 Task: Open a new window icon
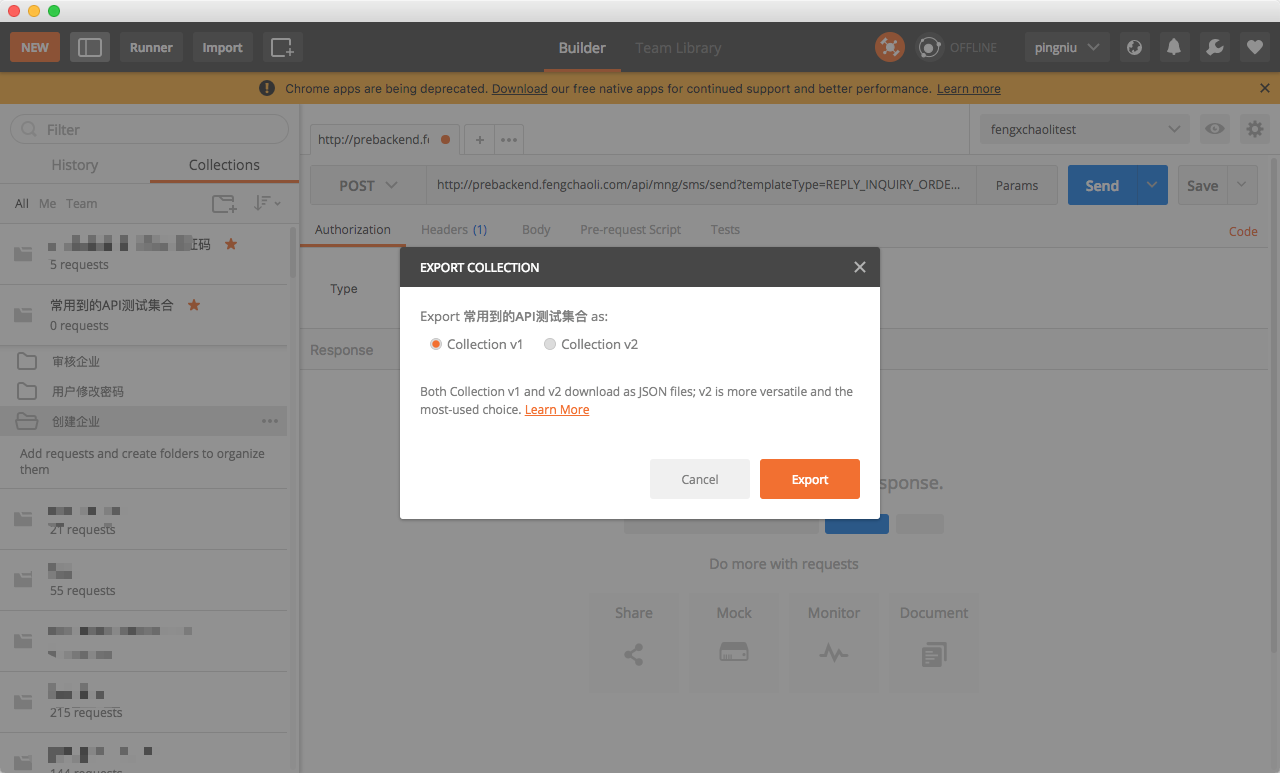tap(282, 47)
